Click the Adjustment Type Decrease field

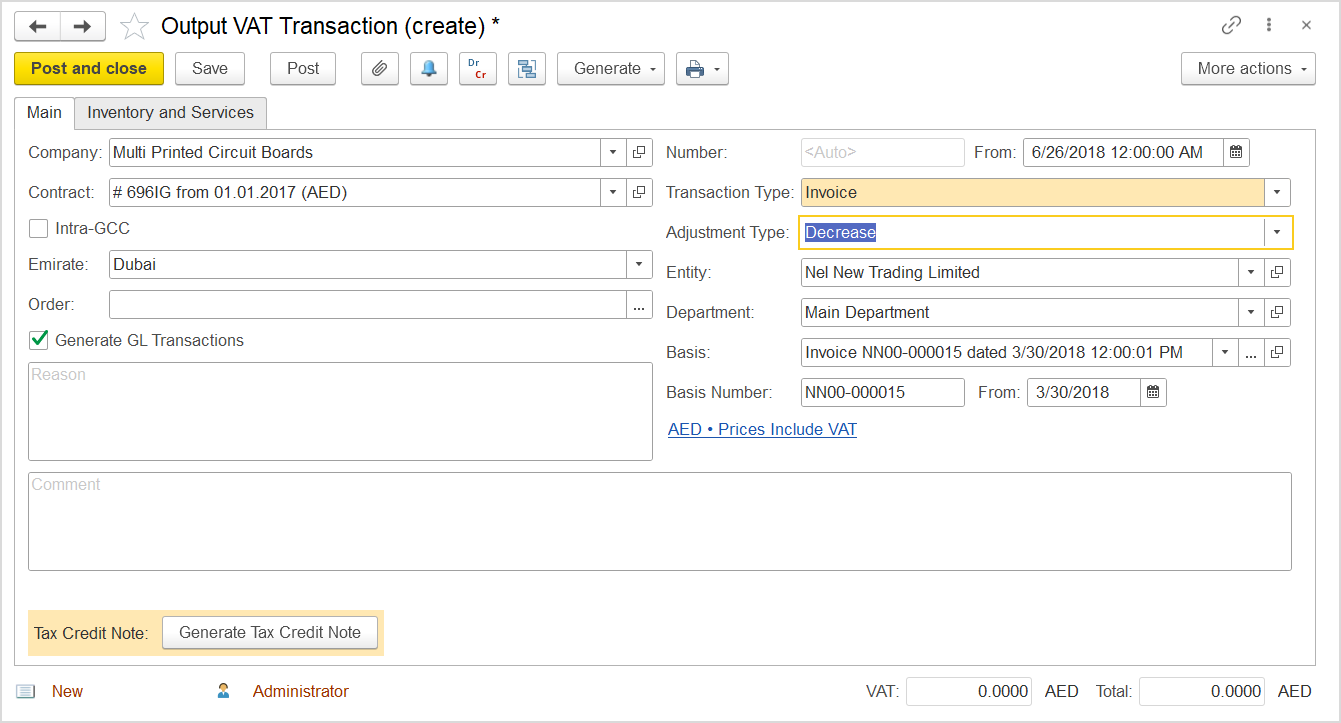click(x=1032, y=233)
